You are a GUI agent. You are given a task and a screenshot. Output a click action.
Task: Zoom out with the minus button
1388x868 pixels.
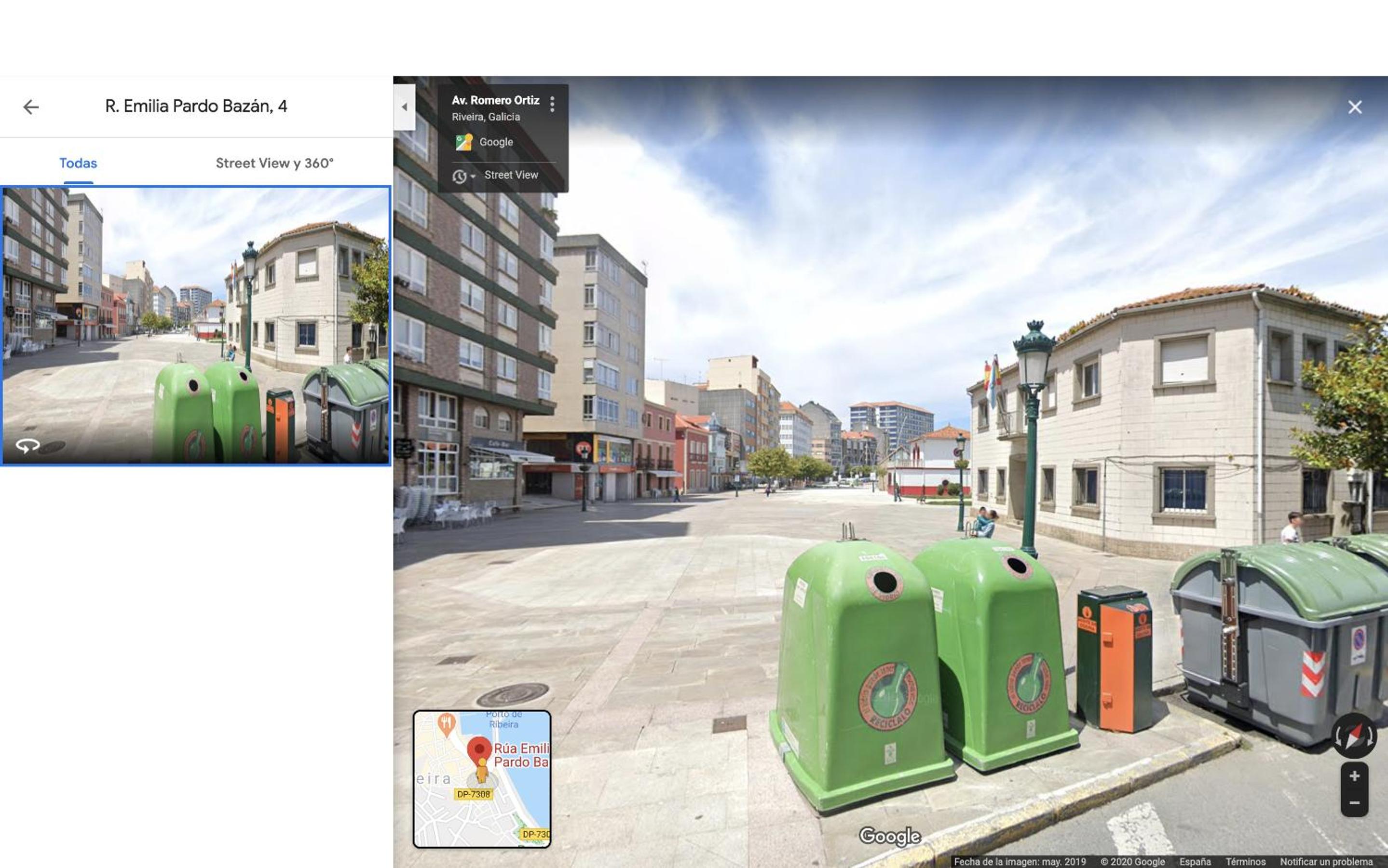tap(1354, 802)
